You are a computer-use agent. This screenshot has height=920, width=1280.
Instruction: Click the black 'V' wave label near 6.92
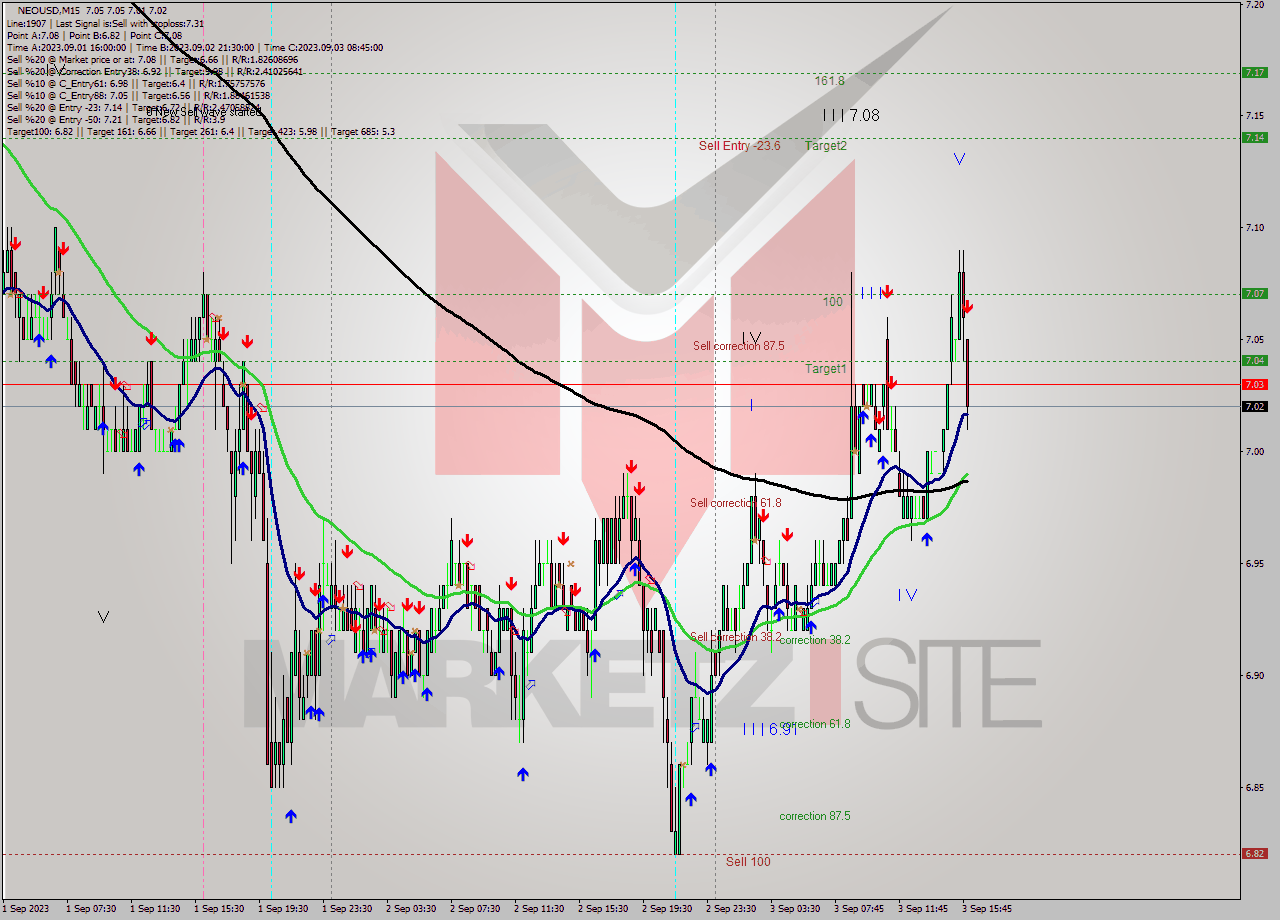tap(103, 617)
